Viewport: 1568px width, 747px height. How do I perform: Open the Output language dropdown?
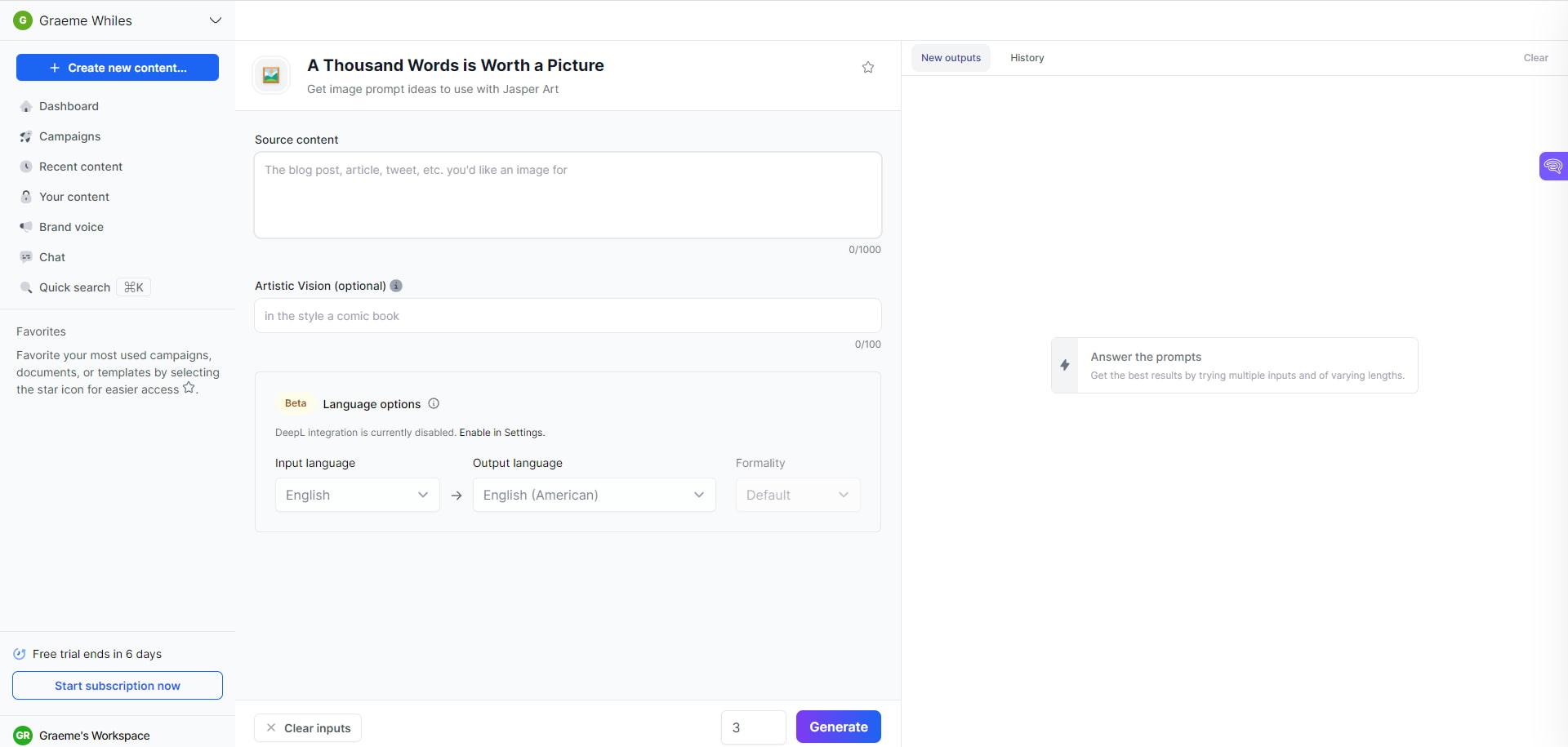point(594,495)
